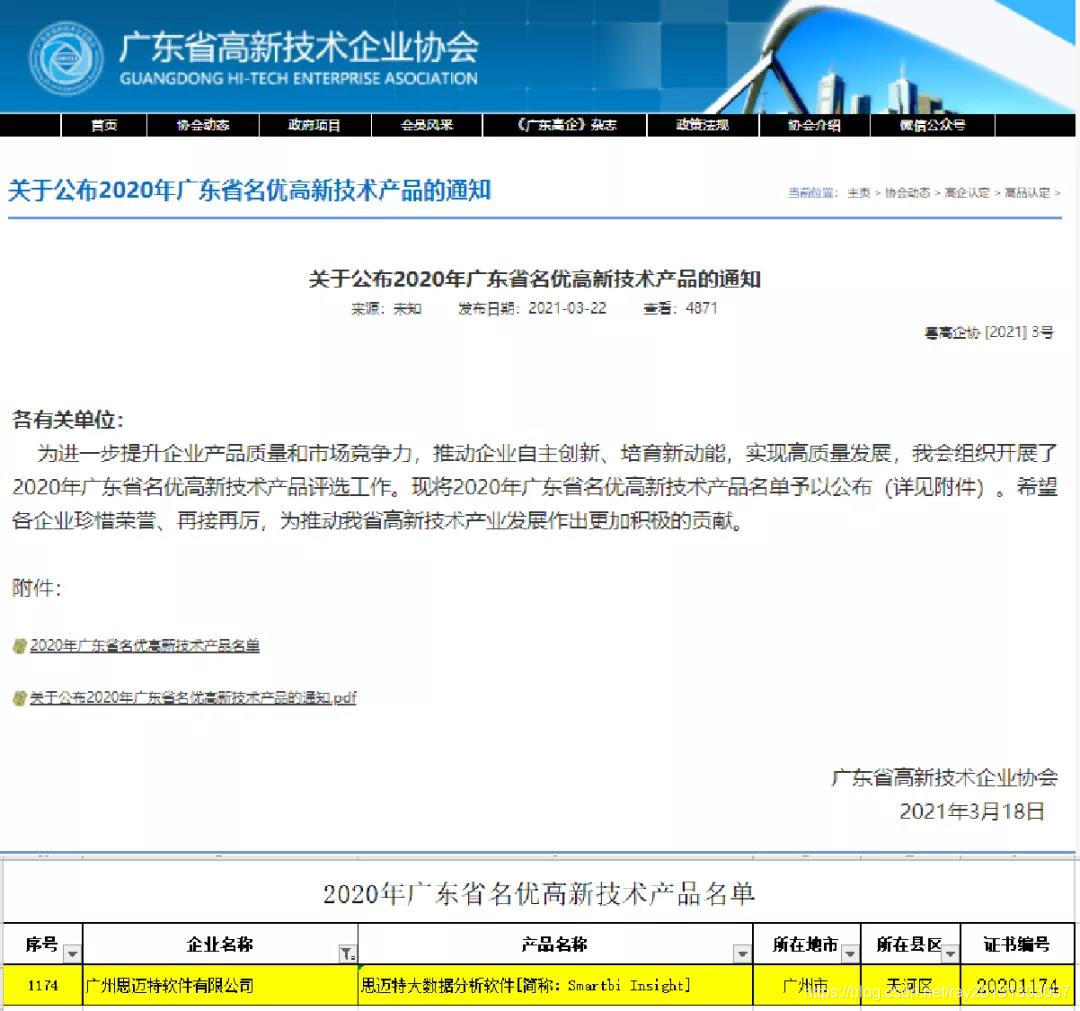Click the table title 2020年广东省名优高新技术产品名单
1080x1011 pixels.
coord(539,895)
